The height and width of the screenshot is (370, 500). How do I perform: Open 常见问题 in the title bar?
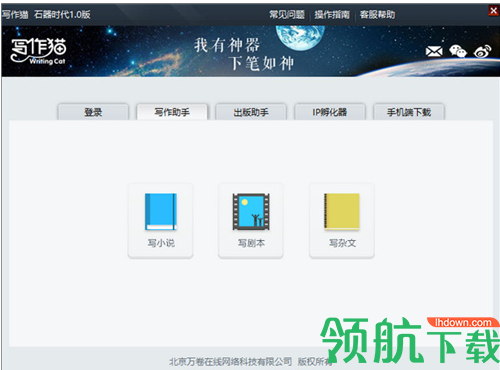coord(287,14)
